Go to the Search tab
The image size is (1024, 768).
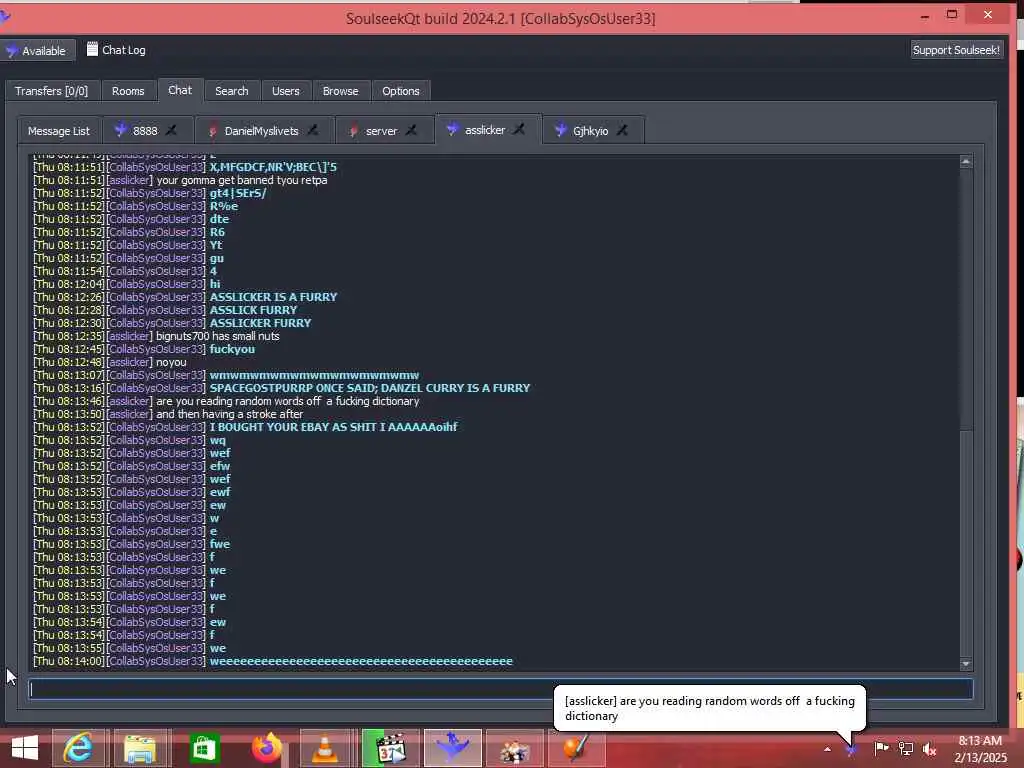tap(232, 91)
